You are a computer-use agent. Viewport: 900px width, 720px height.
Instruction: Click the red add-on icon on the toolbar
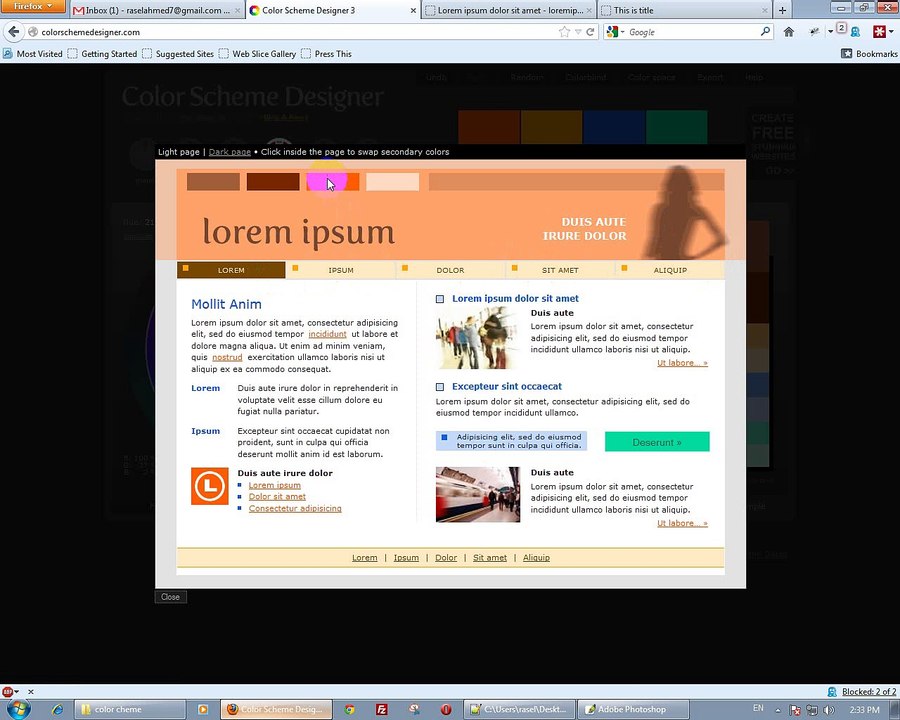click(x=879, y=32)
